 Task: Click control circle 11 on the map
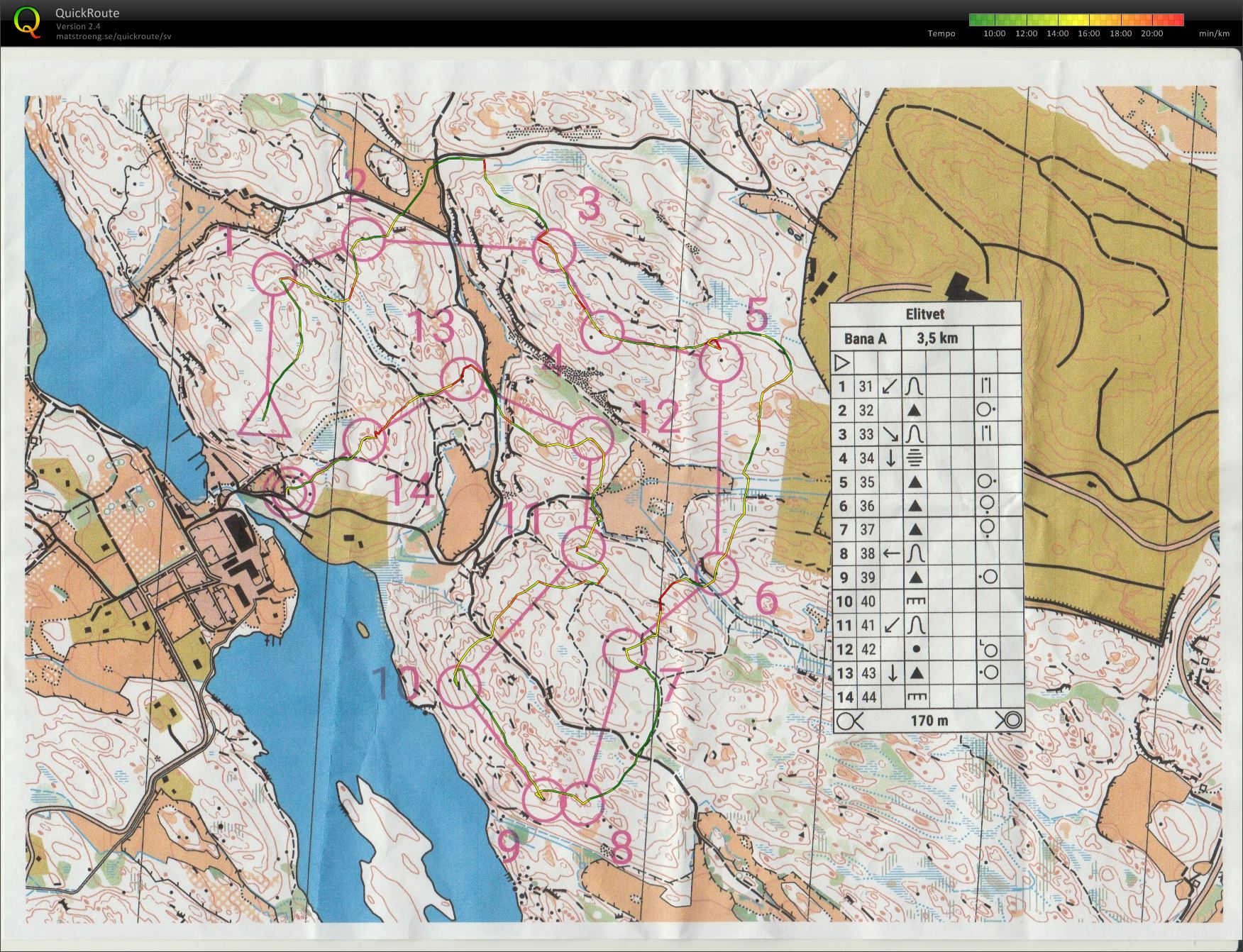583,549
